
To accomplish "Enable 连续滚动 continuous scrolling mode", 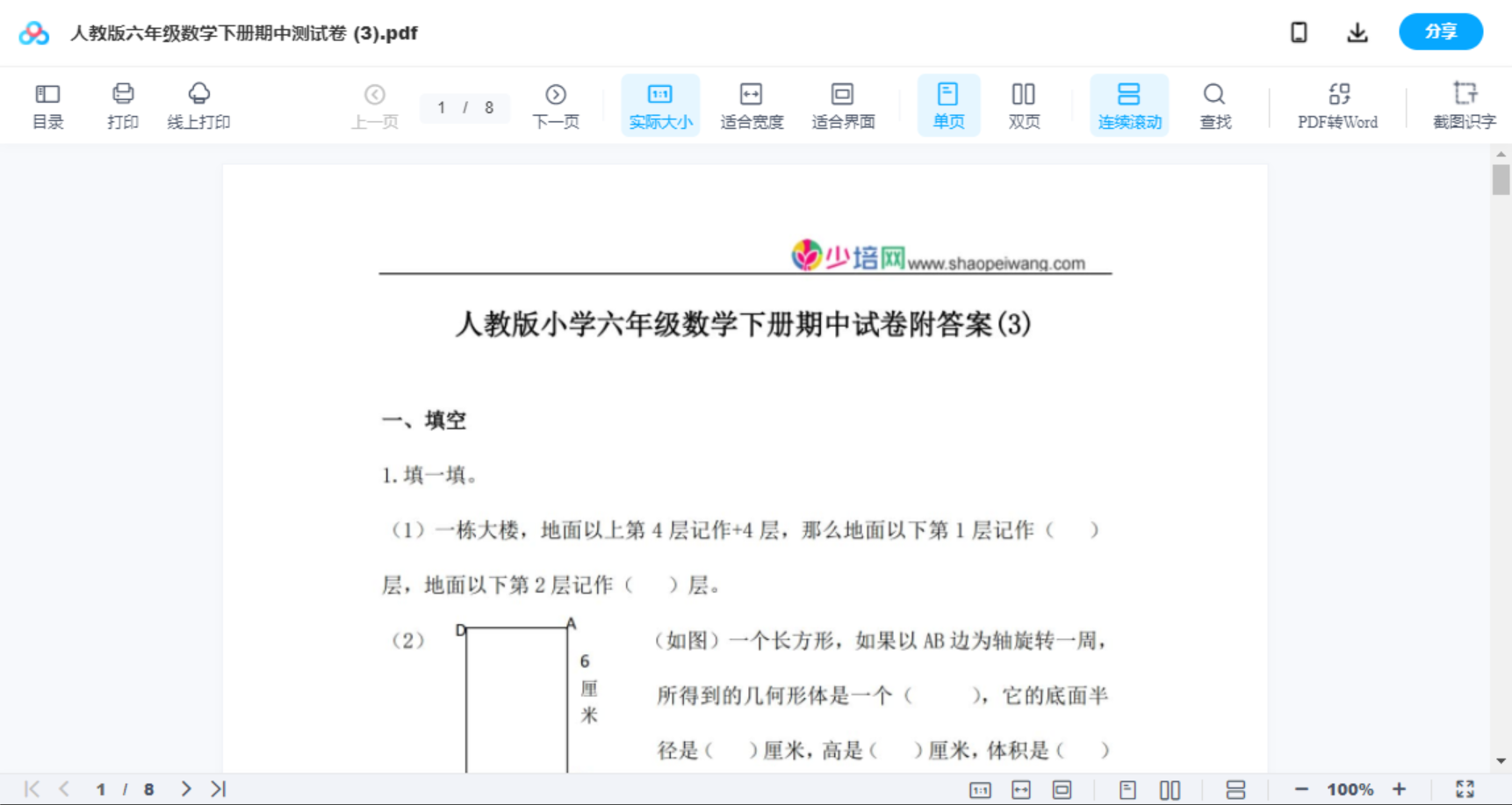I will click(1129, 104).
